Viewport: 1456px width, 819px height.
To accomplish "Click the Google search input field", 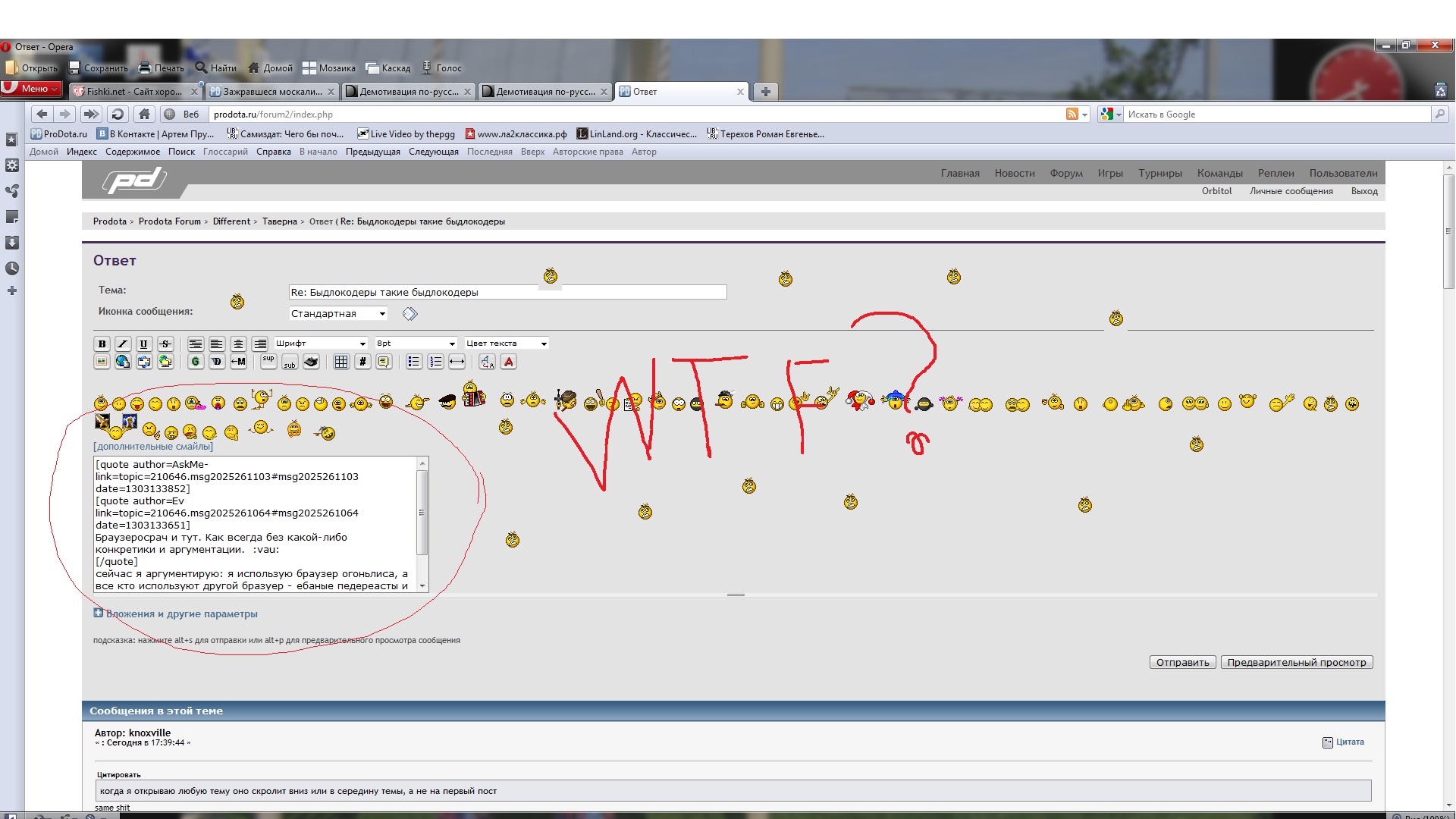I will (x=1277, y=115).
